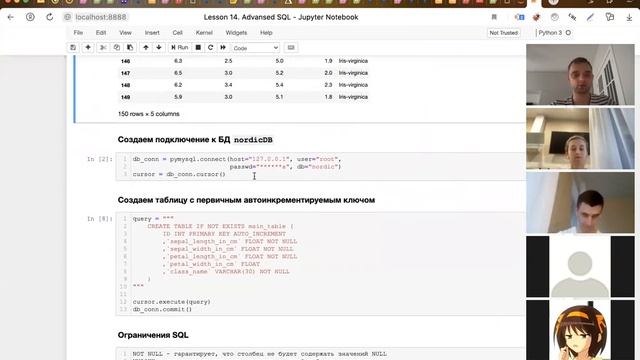Image resolution: width=640 pixels, height=360 pixels.
Task: Select the pymysql.connect code cell In [2]
Action: pos(320,167)
